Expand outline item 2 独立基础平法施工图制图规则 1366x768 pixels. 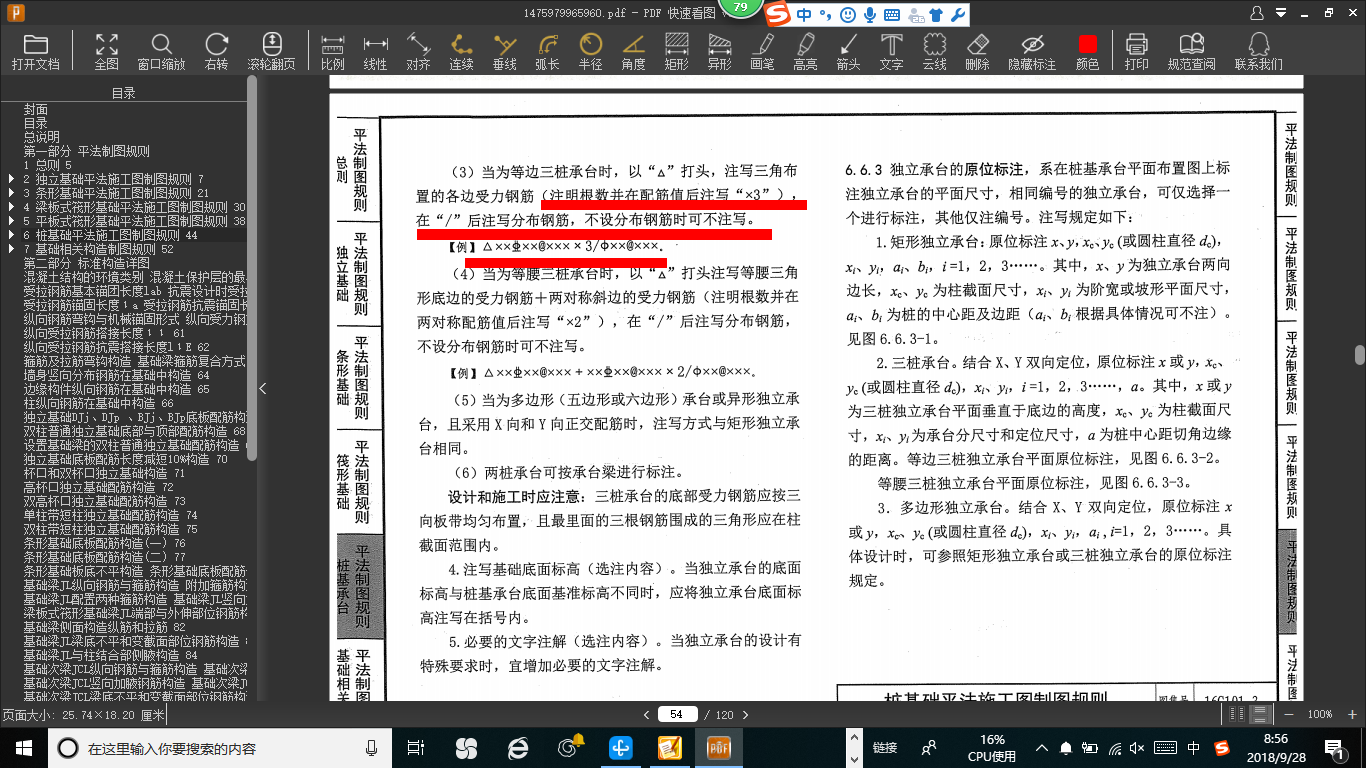pos(11,179)
